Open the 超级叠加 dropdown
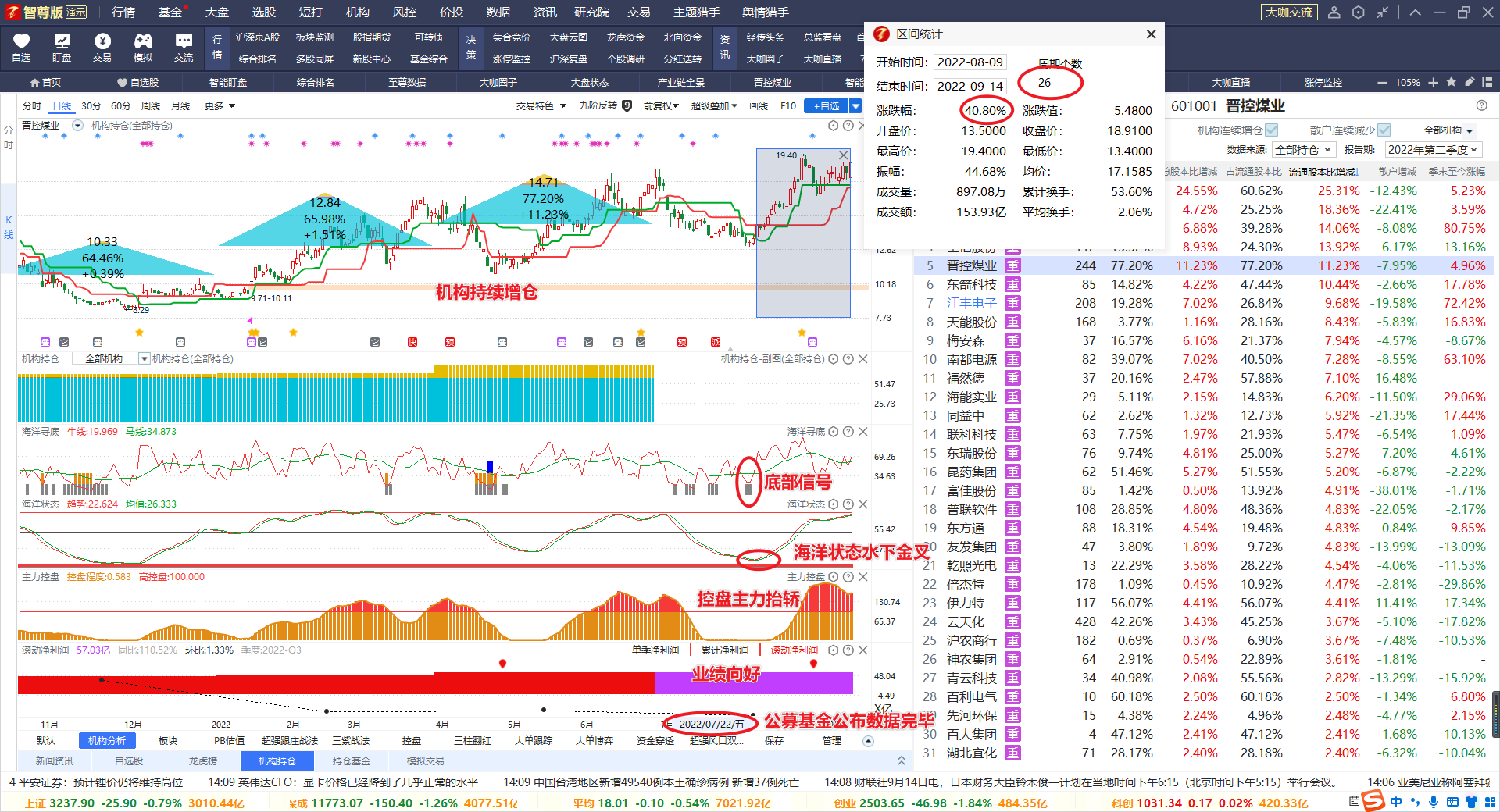Image resolution: width=1500 pixels, height=812 pixels. pyautogui.click(x=714, y=105)
